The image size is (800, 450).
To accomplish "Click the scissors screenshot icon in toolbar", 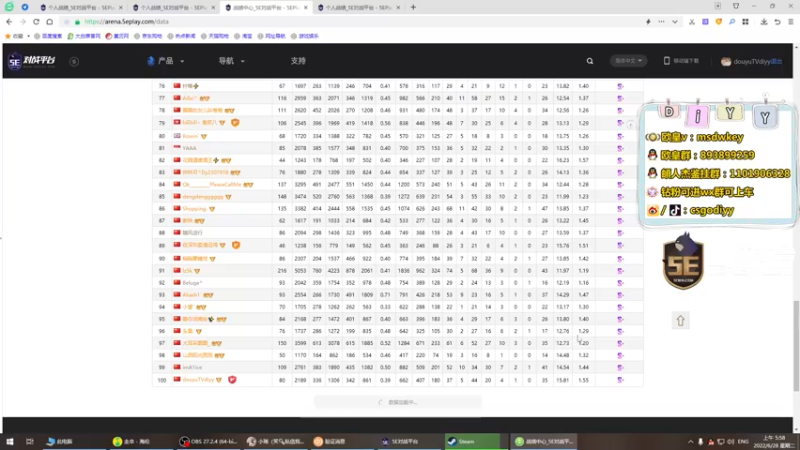I will click(x=691, y=22).
